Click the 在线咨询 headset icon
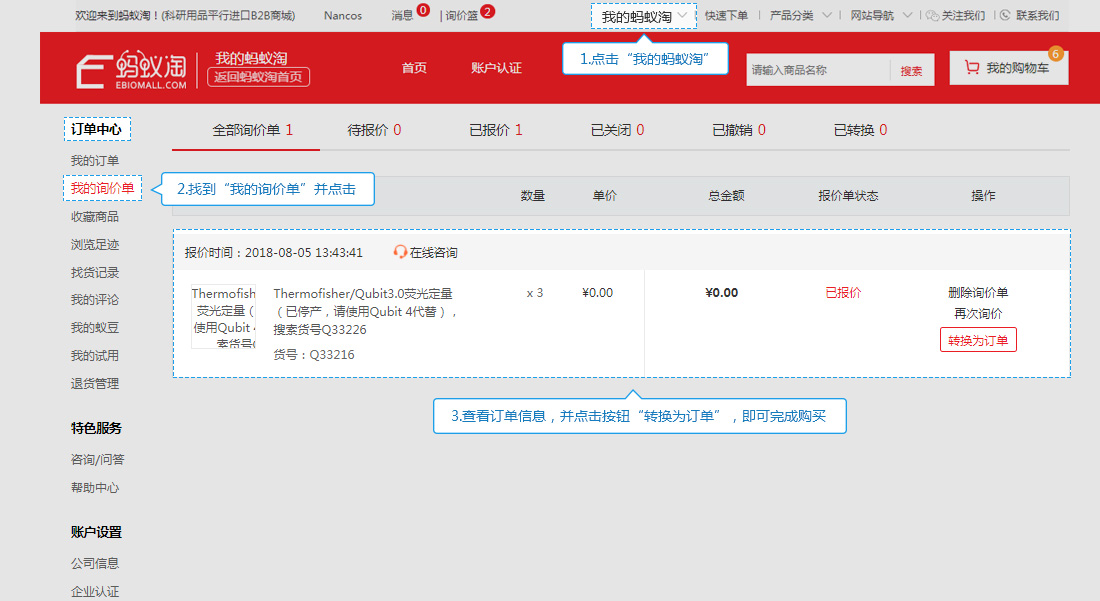 400,252
